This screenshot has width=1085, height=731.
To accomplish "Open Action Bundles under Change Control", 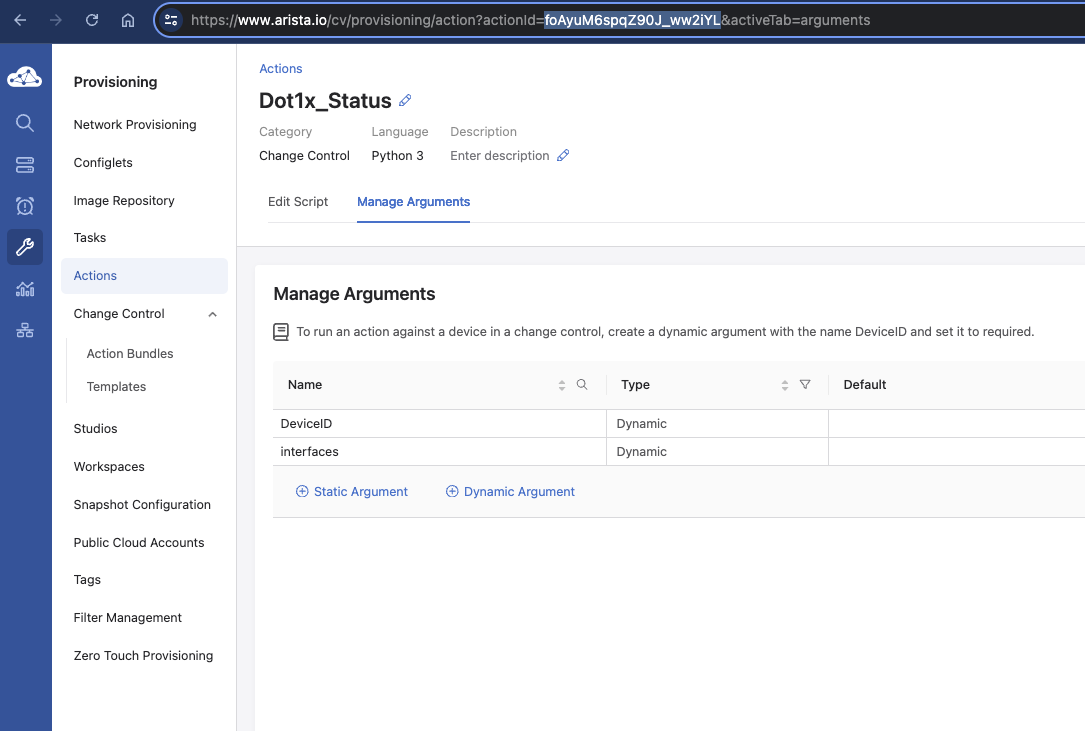I will click(x=130, y=354).
